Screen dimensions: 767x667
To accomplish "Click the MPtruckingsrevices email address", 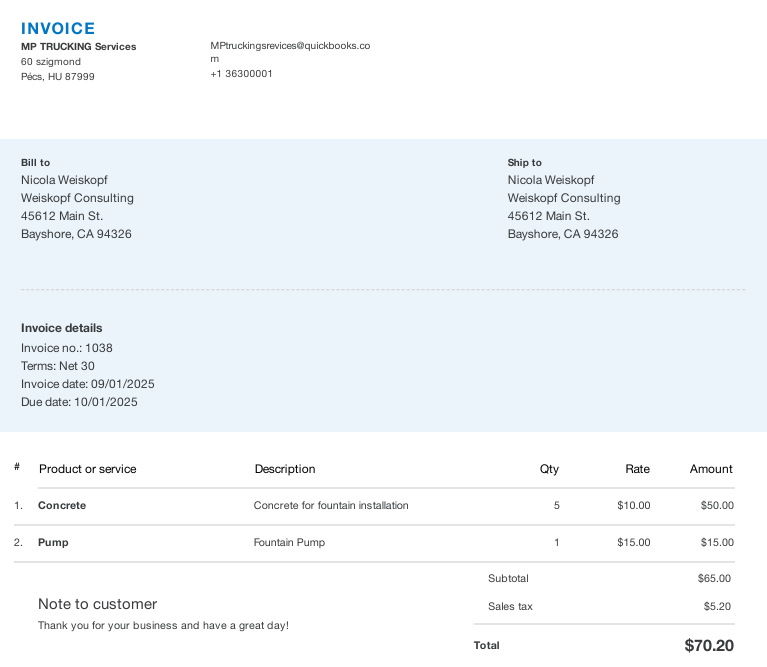I will [290, 46].
